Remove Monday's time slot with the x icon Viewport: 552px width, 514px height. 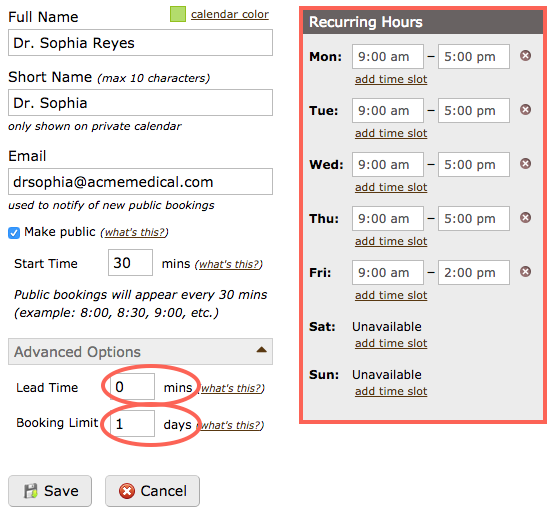click(x=525, y=56)
